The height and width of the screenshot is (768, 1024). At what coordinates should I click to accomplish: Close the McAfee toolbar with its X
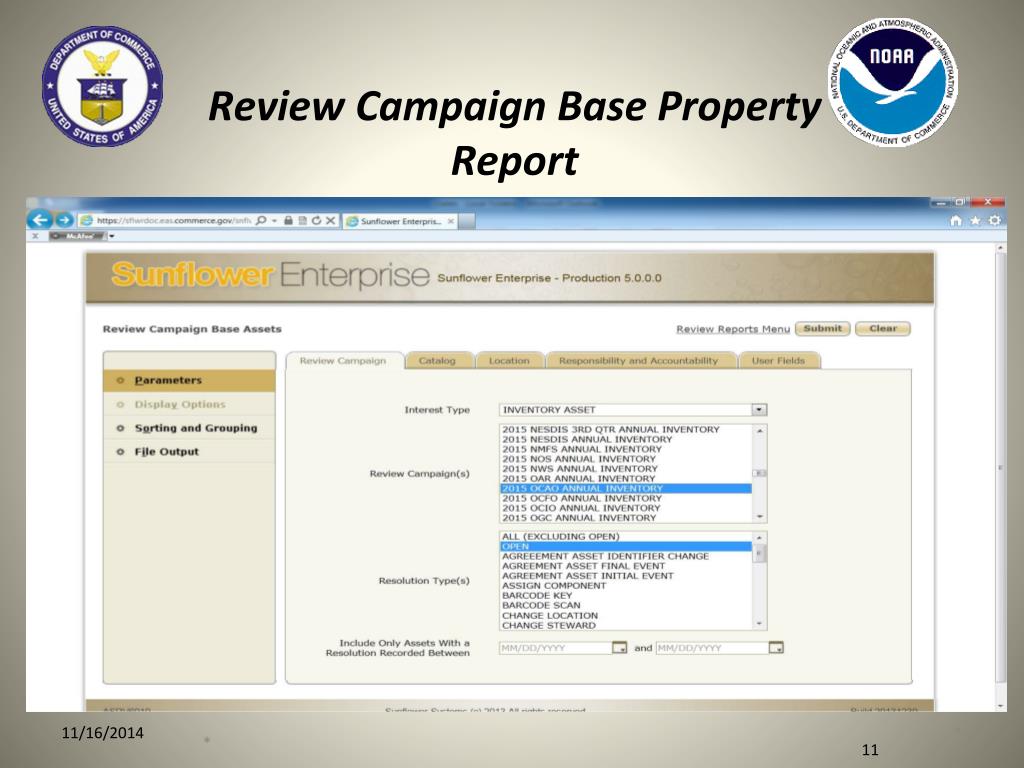click(35, 236)
